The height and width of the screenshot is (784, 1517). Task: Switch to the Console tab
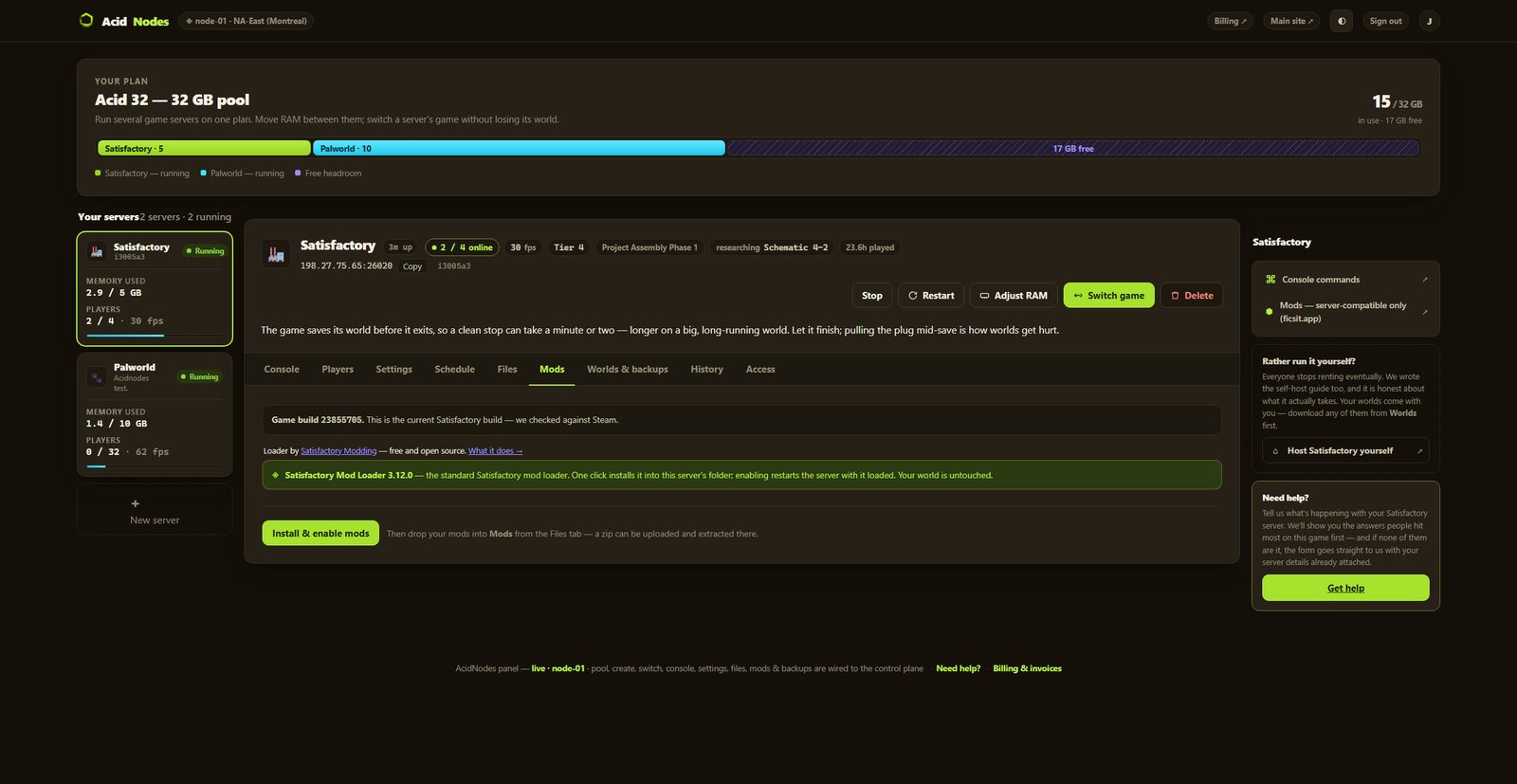282,369
